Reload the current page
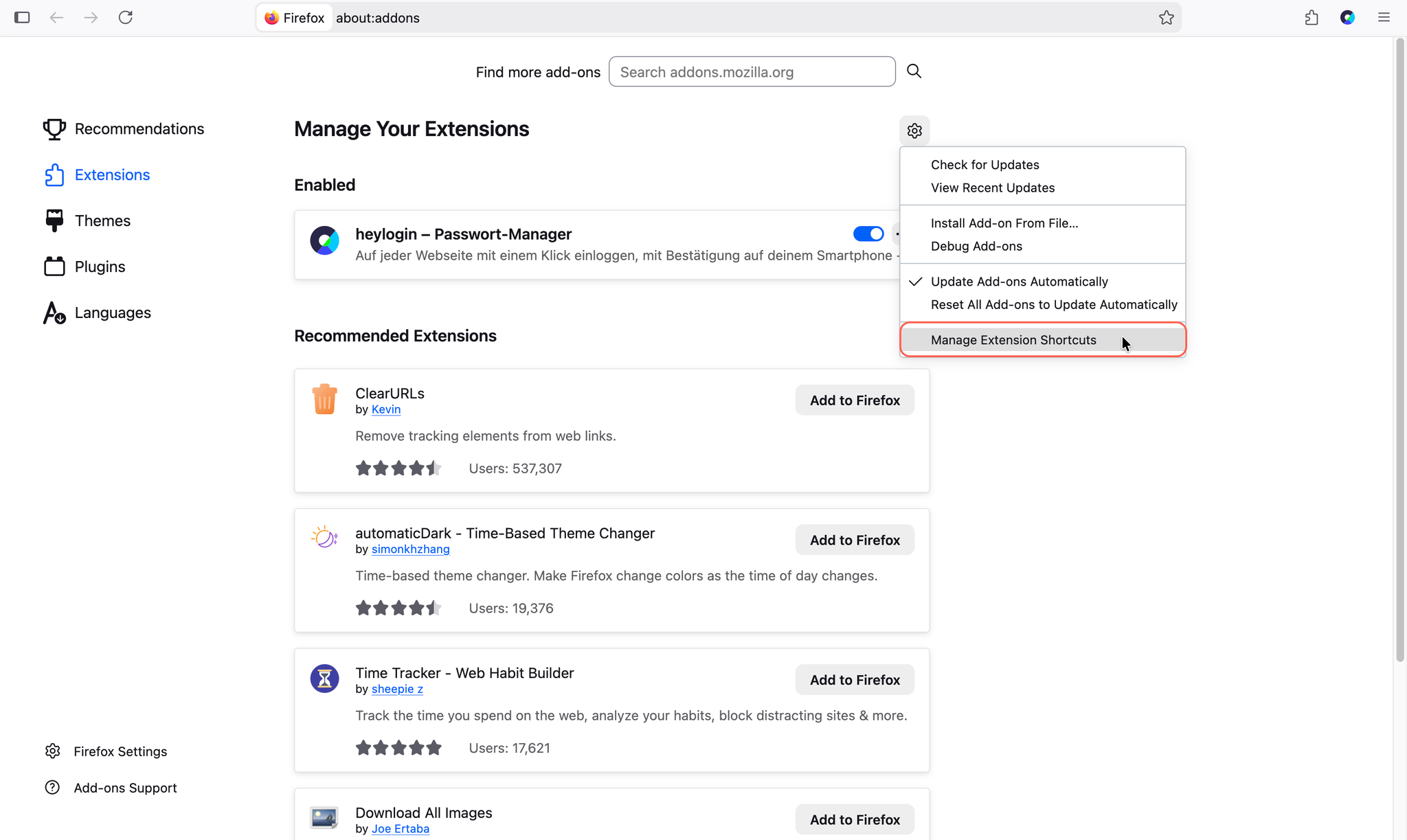The image size is (1407, 840). click(x=125, y=17)
